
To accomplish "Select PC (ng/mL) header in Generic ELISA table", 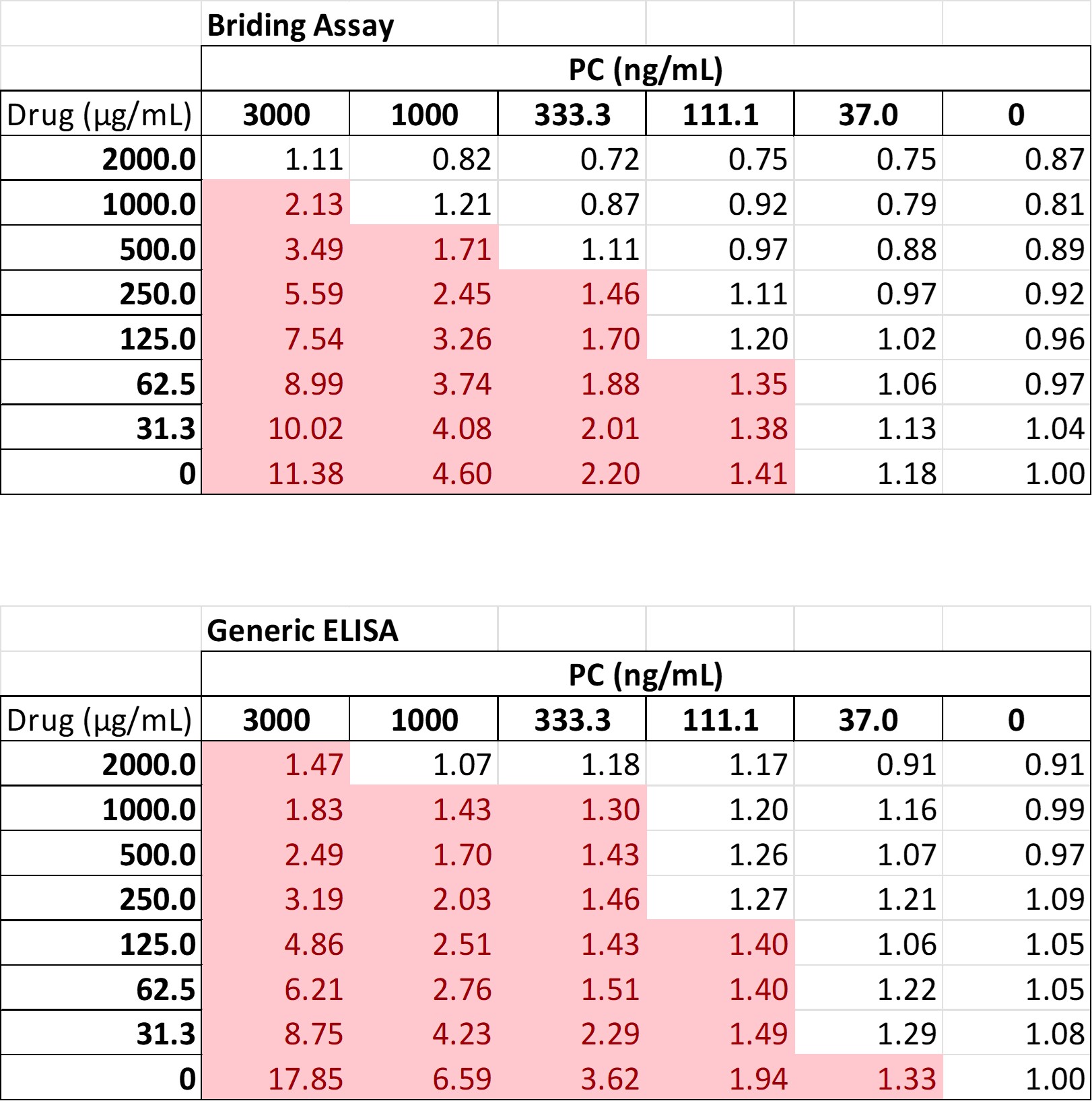I will tap(645, 675).
